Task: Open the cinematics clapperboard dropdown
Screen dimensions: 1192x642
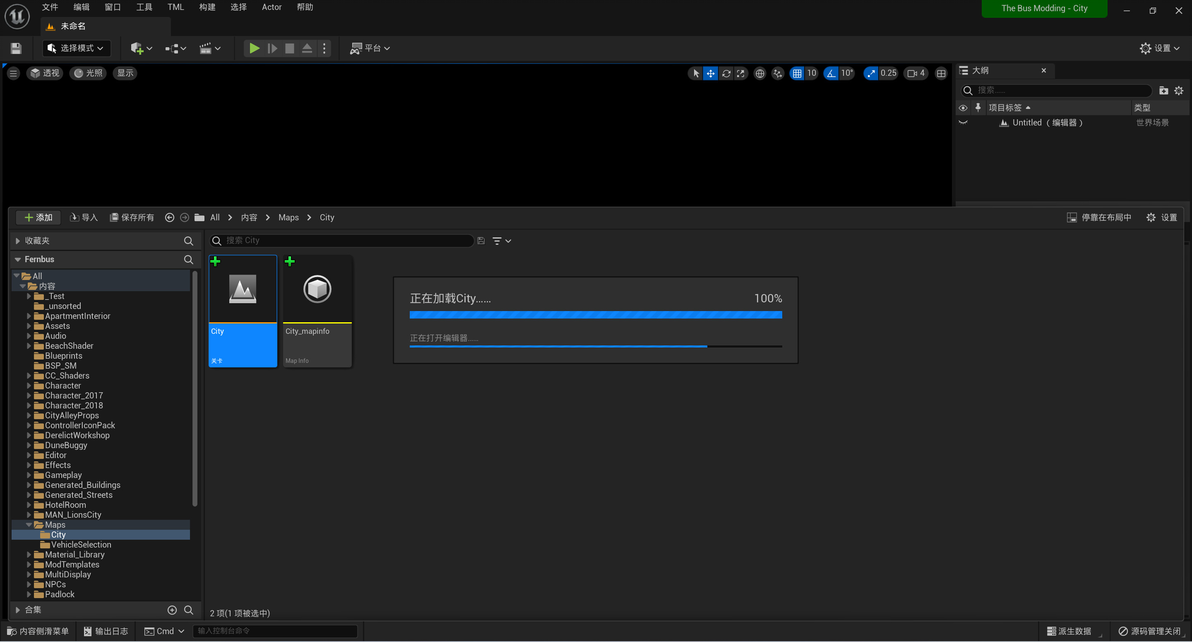Action: [210, 48]
